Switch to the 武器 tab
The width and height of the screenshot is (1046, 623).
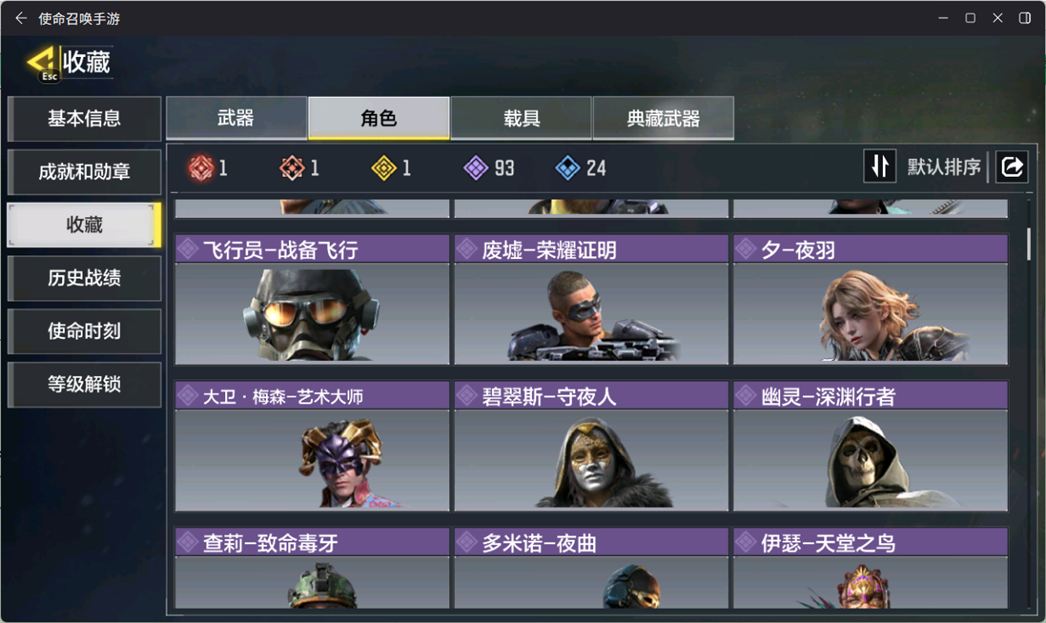[236, 118]
